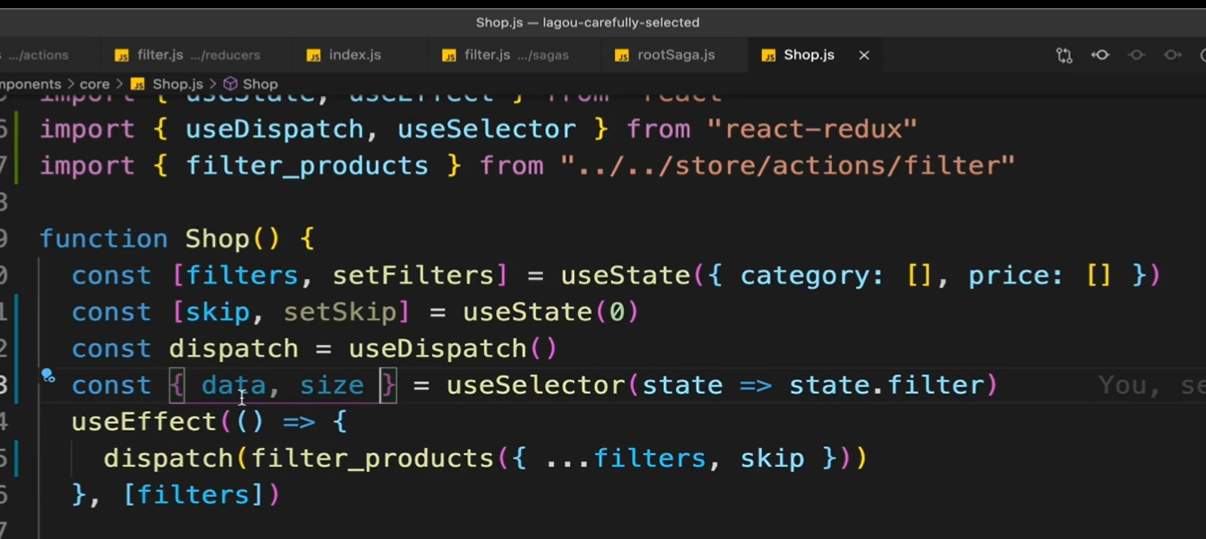Click JS icon of filter.js reducers tab
Screen dimensions: 1206x539
[122, 55]
